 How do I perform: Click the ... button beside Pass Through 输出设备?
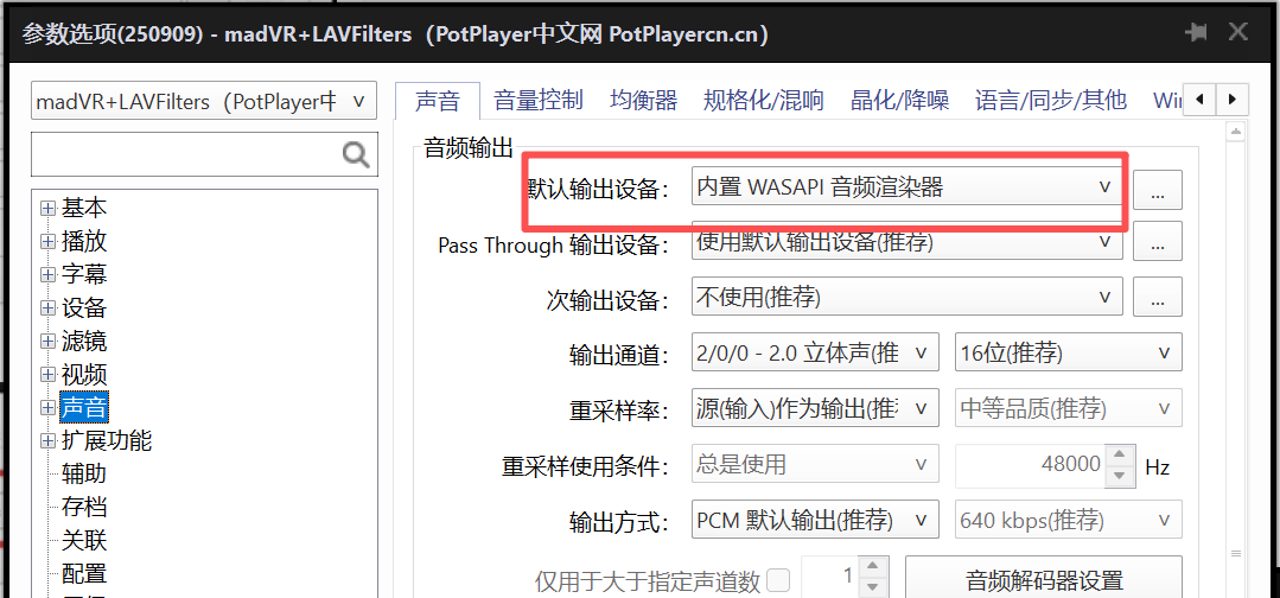1158,243
